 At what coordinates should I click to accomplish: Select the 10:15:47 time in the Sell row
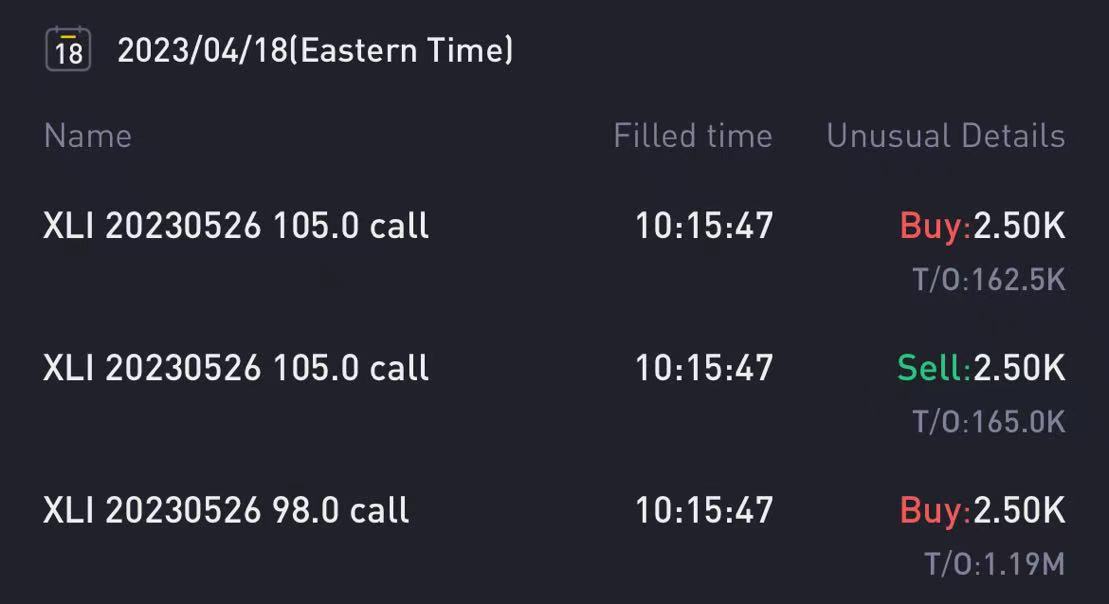(x=704, y=368)
